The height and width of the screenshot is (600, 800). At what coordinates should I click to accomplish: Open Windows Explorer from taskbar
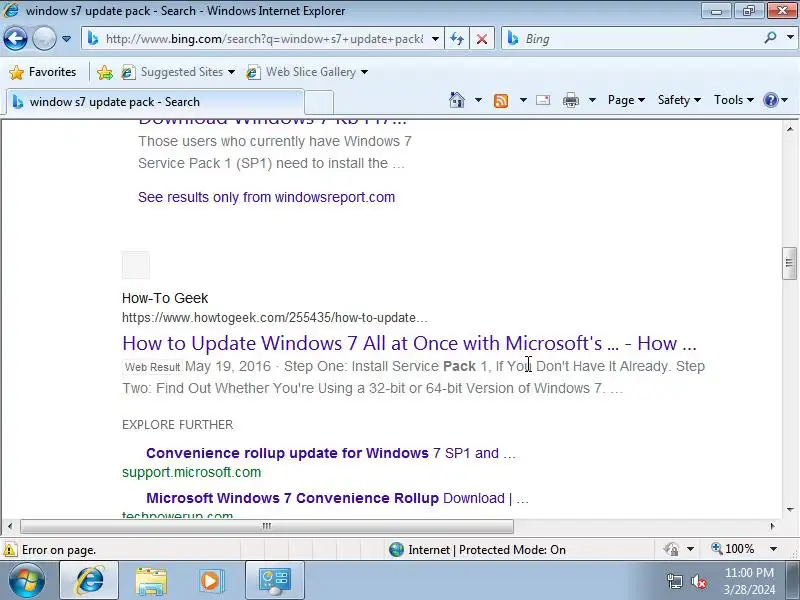click(x=151, y=581)
